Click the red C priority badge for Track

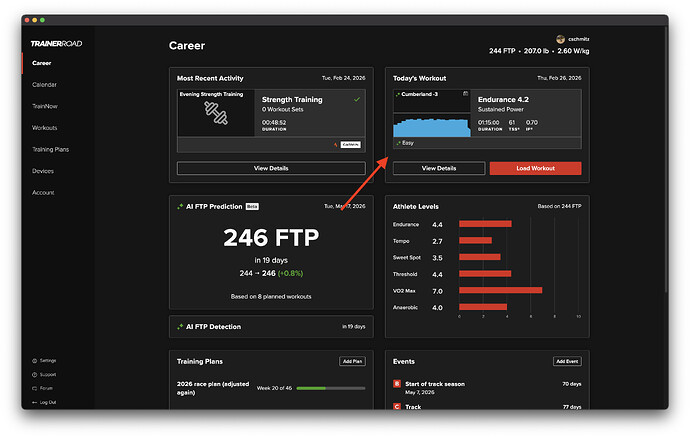coord(396,407)
